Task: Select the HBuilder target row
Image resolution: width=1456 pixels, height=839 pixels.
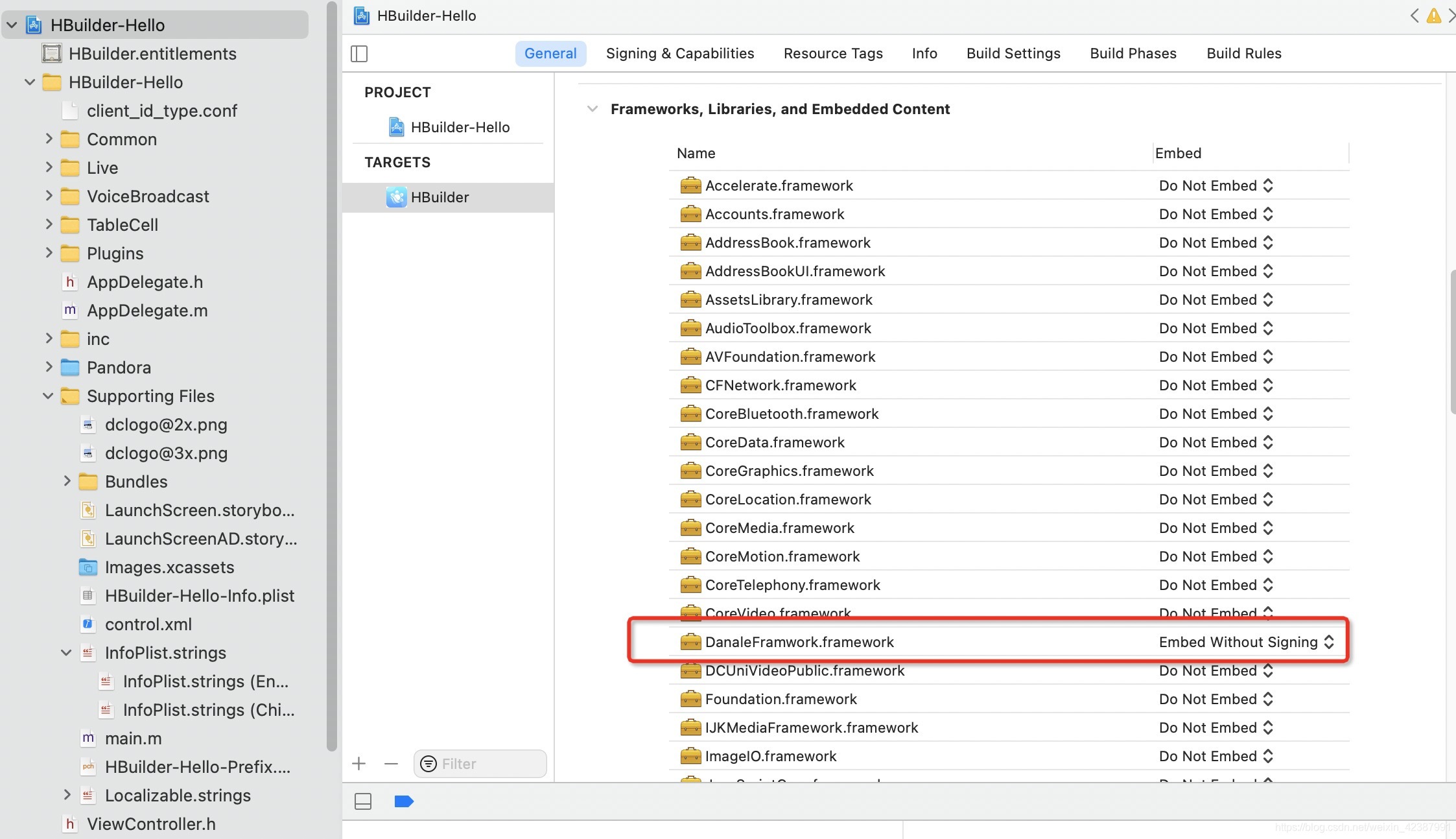Action: tap(448, 197)
